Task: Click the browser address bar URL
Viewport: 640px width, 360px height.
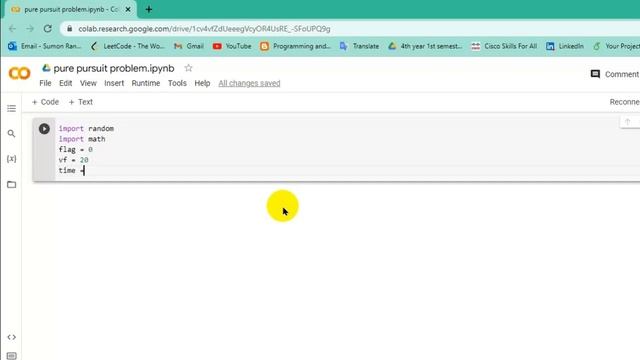Action: click(204, 29)
